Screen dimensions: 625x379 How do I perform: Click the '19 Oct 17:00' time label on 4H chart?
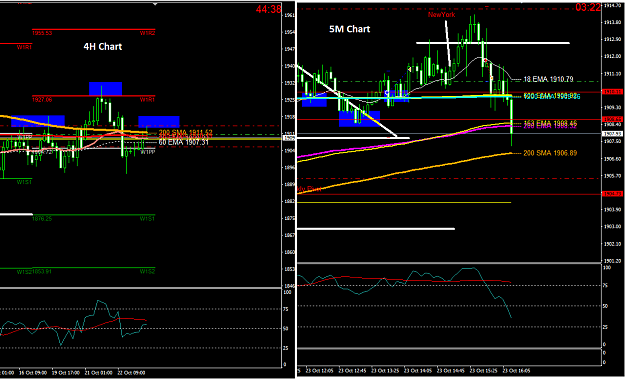[x=67, y=373]
